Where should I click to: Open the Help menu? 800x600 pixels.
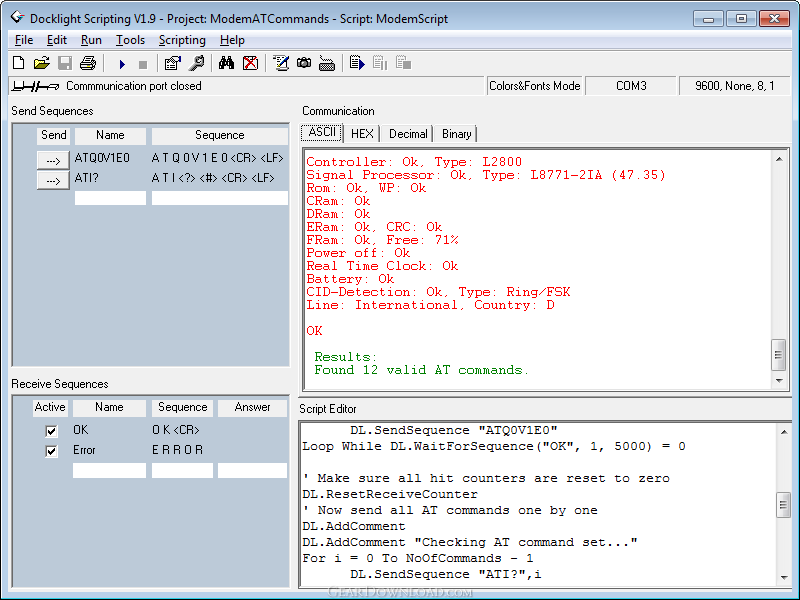click(232, 40)
